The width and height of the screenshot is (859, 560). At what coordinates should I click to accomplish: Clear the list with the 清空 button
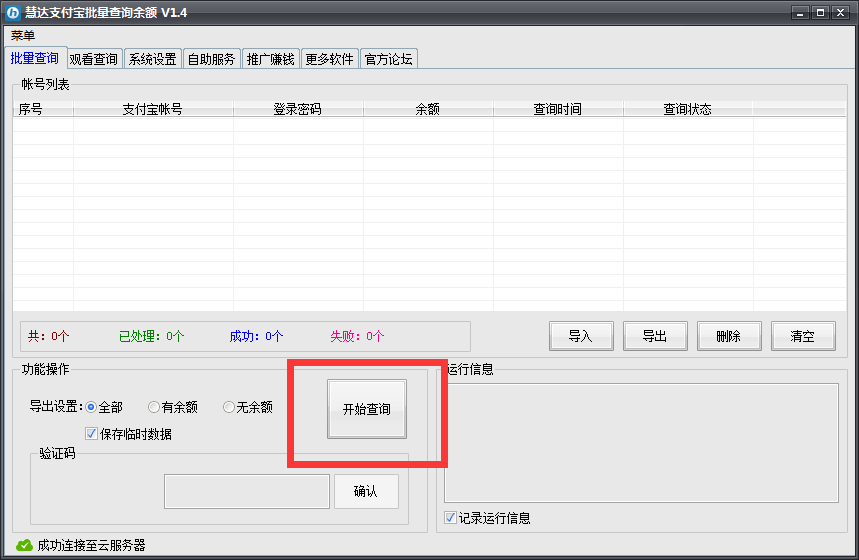click(x=802, y=336)
